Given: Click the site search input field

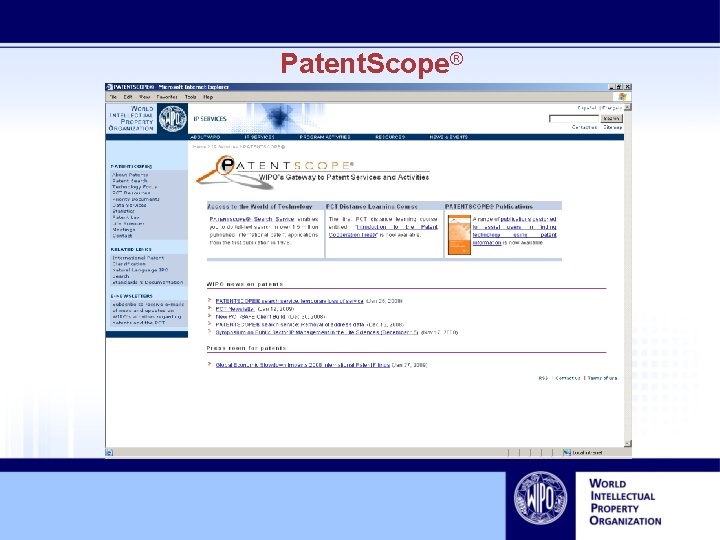Looking at the screenshot, I should (574, 119).
